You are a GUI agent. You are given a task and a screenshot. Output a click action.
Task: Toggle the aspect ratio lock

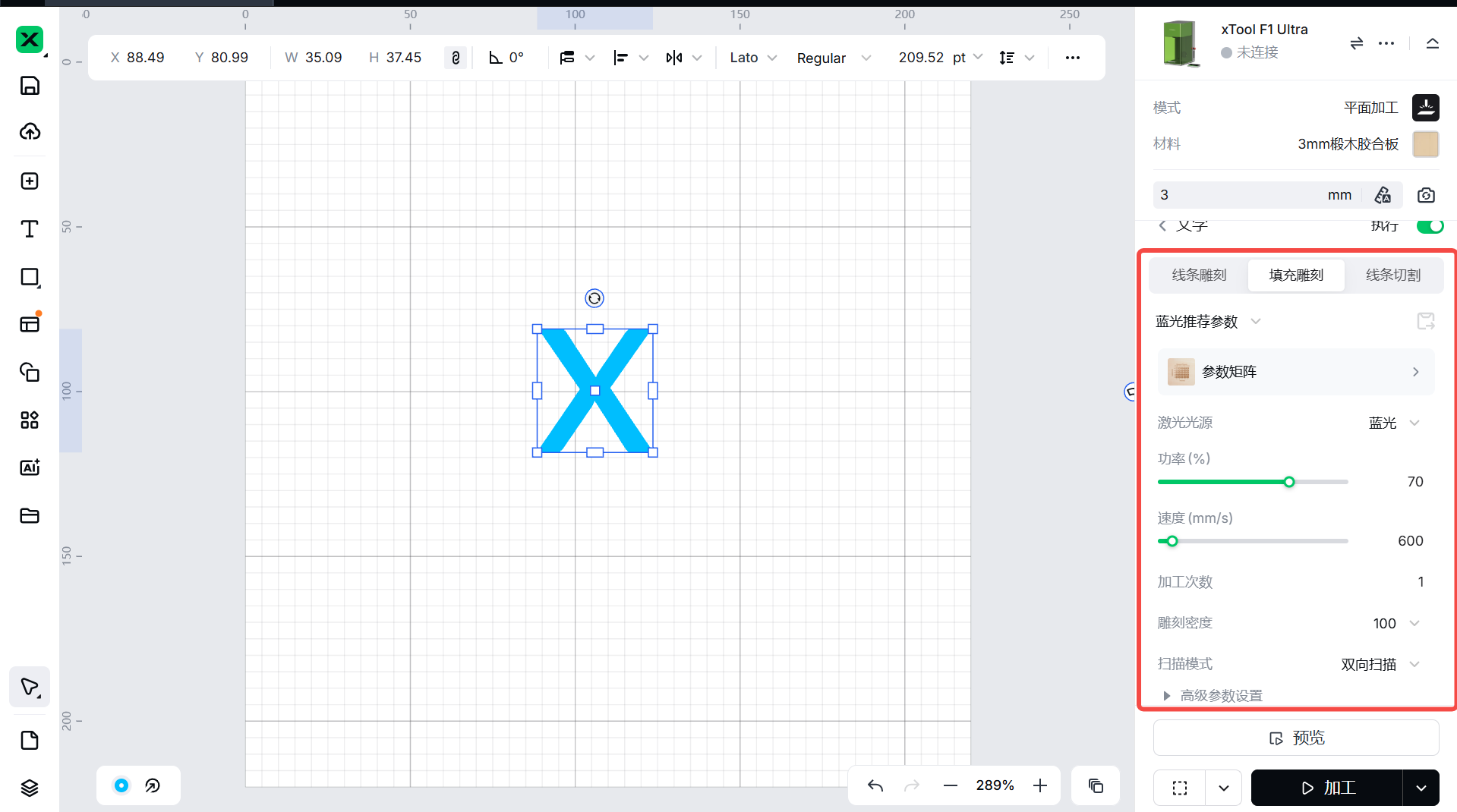[x=456, y=58]
